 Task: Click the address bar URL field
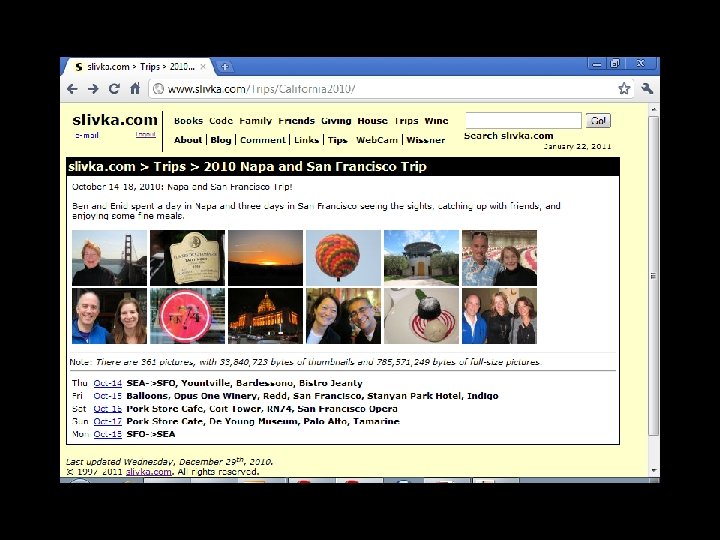(x=386, y=89)
